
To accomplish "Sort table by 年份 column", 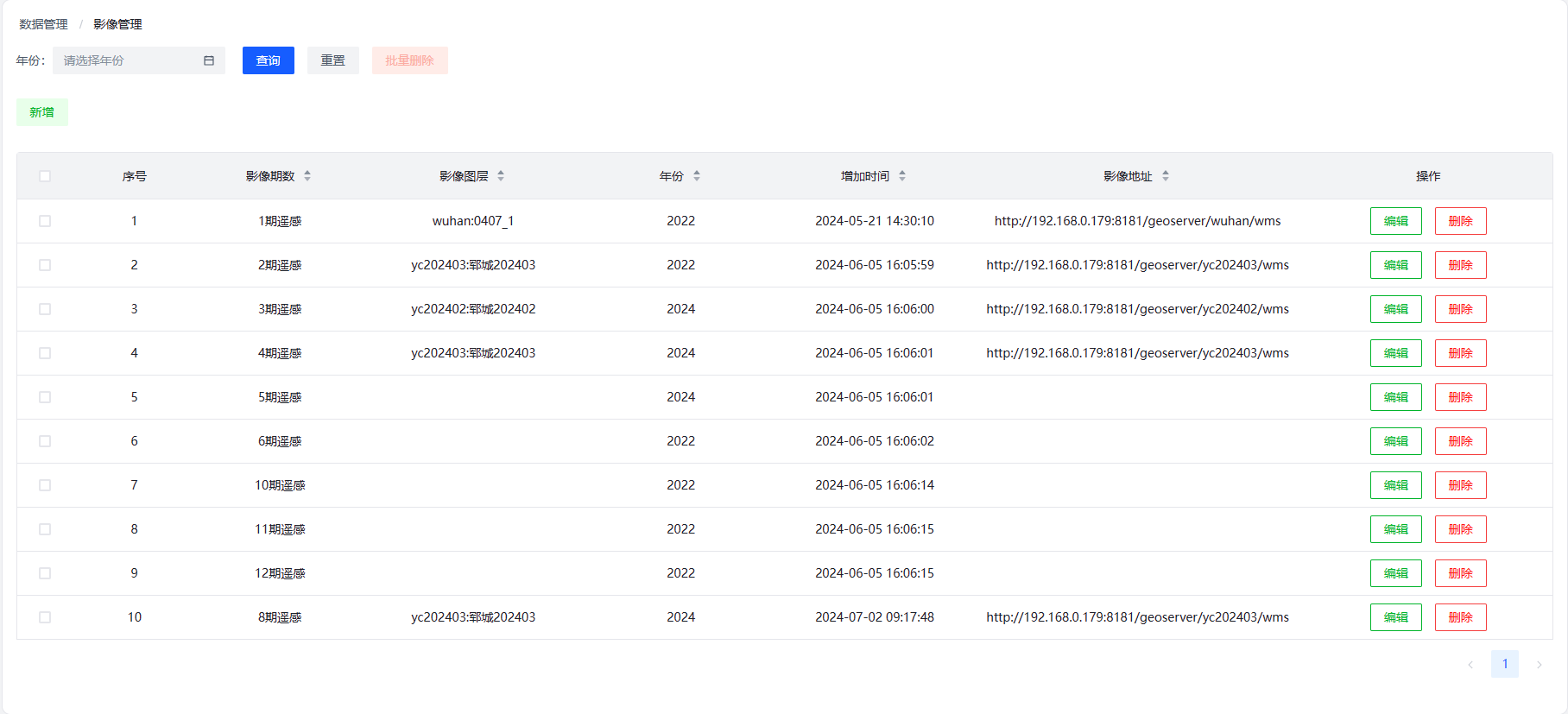I will pos(697,176).
